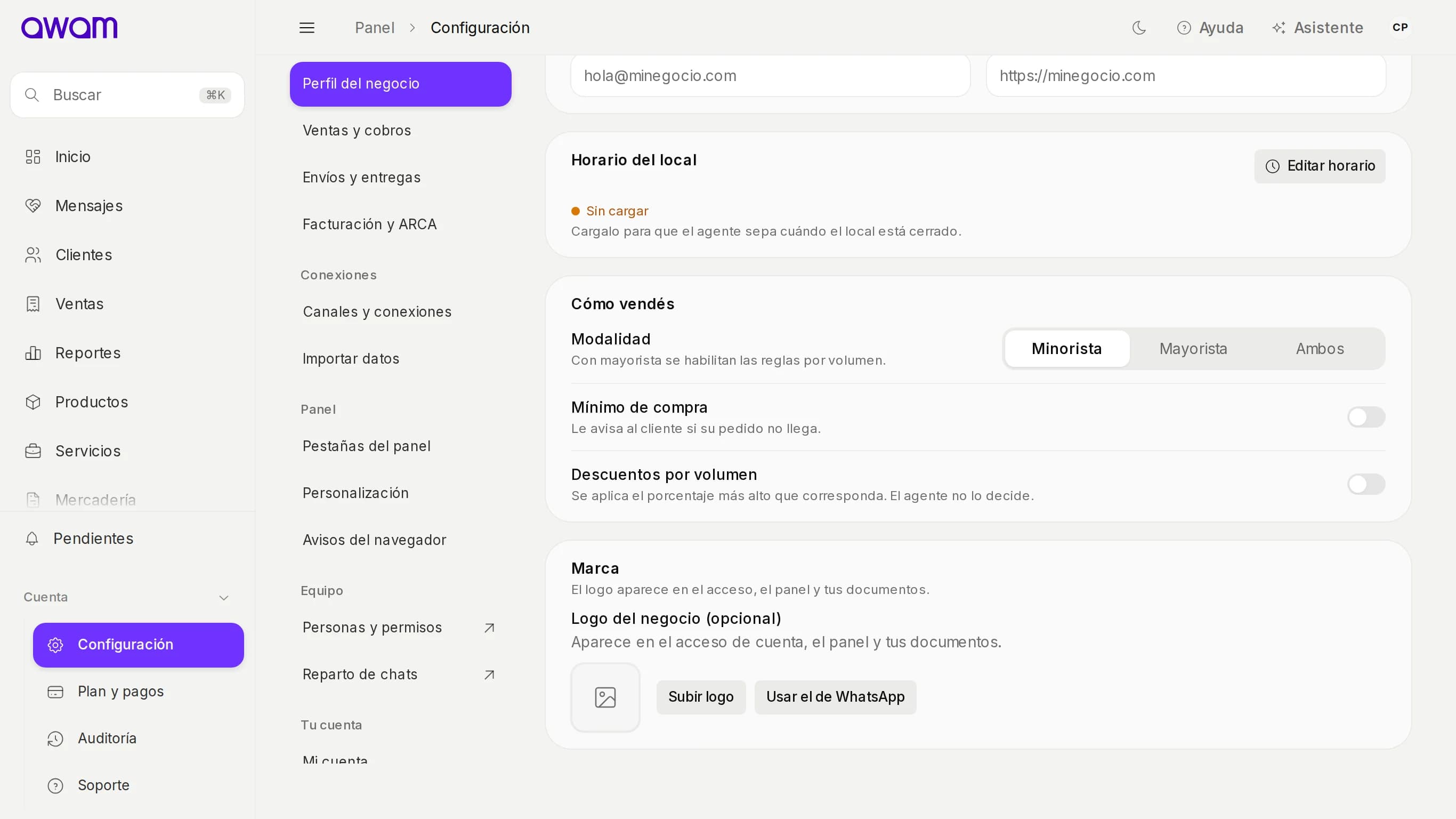The width and height of the screenshot is (1456, 819).
Task: Select Mayorista modality
Action: pyautogui.click(x=1193, y=349)
